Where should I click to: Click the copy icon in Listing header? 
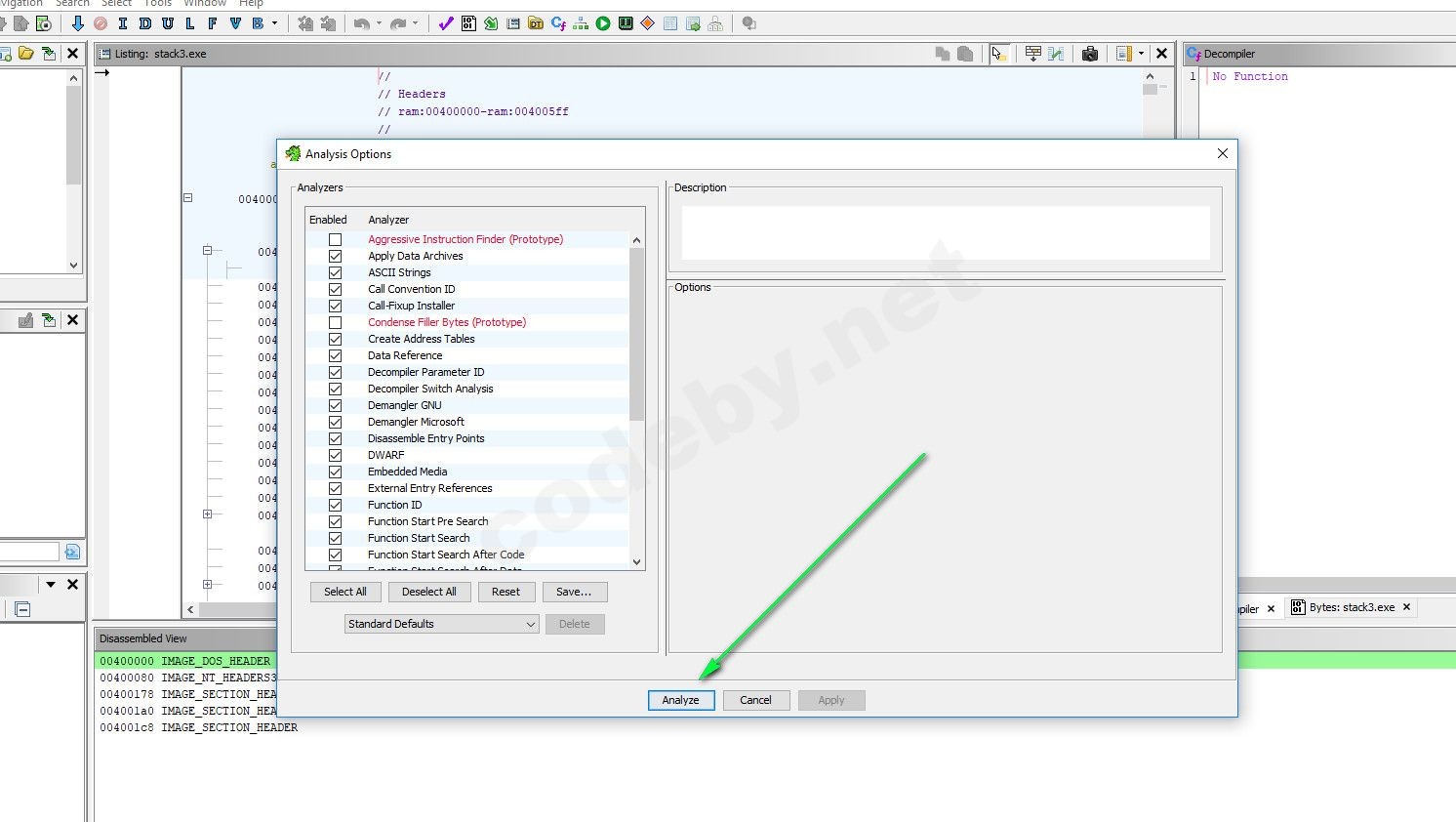943,54
